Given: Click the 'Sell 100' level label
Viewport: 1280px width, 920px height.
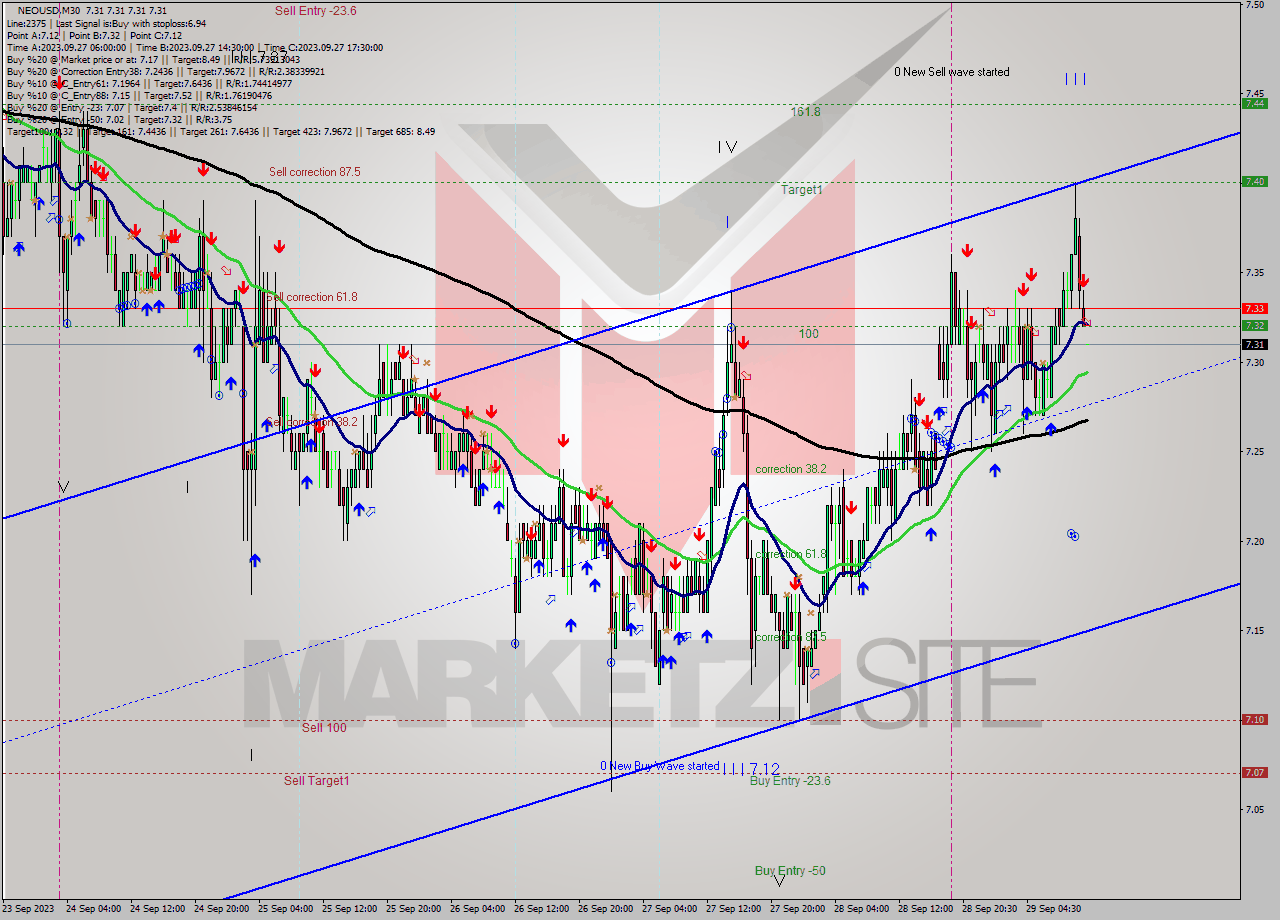Looking at the screenshot, I should coord(324,728).
